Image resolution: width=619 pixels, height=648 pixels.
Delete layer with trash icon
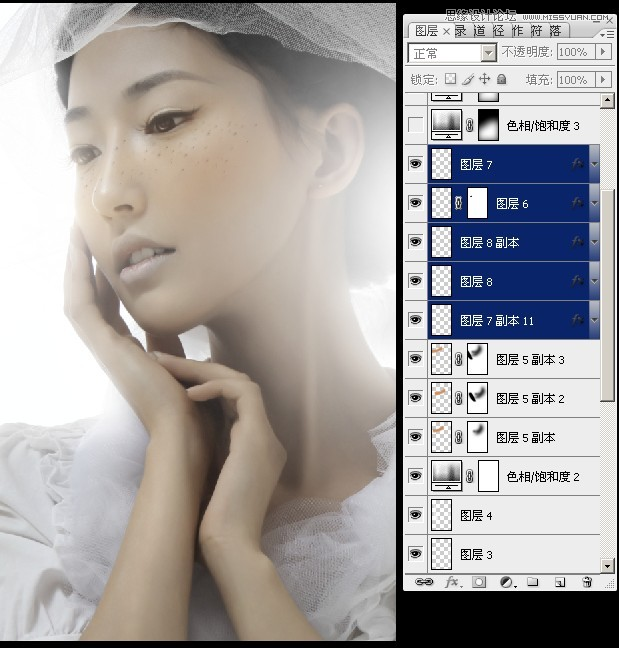click(587, 582)
